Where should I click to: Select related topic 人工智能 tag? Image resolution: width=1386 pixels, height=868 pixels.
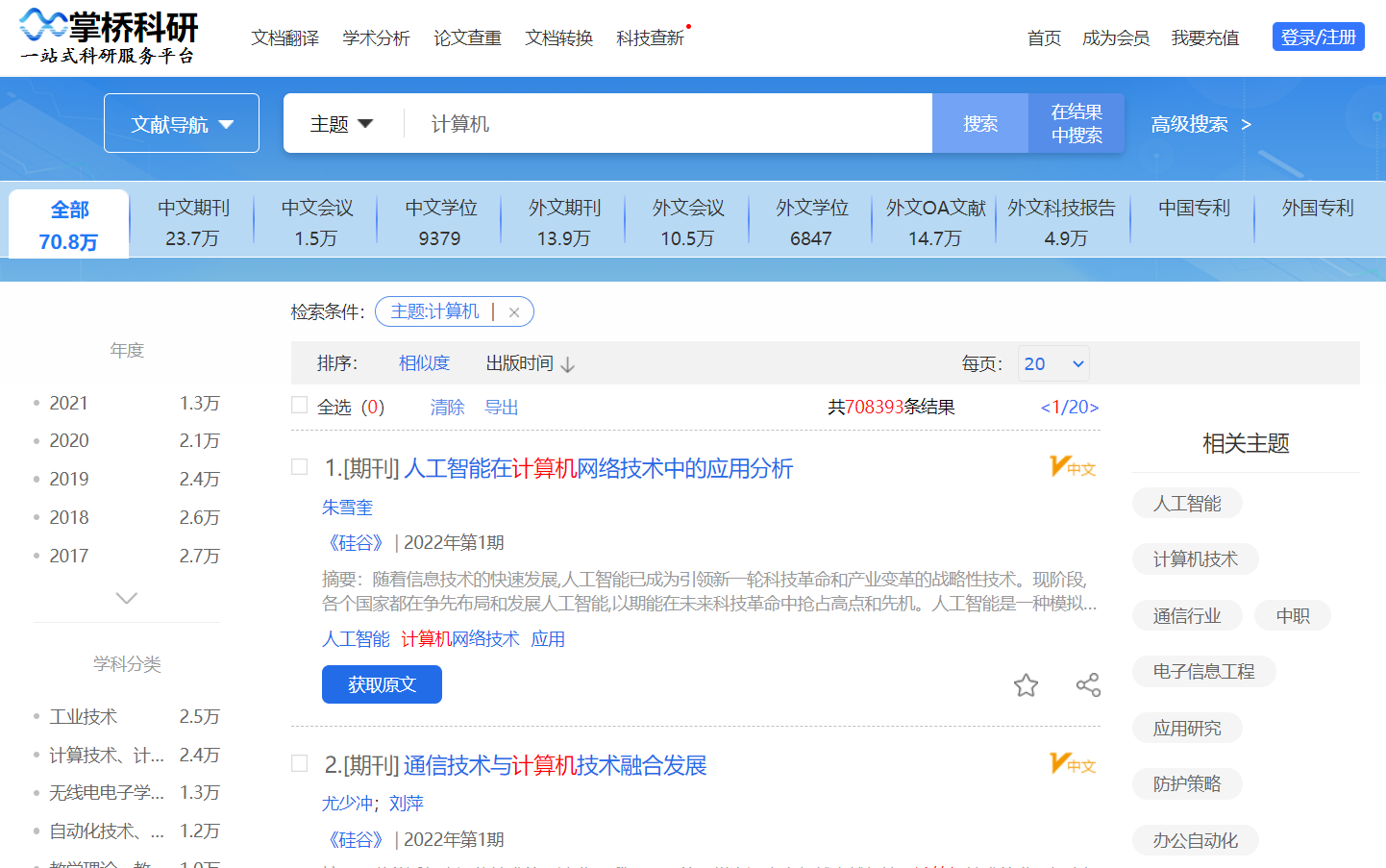click(1187, 503)
